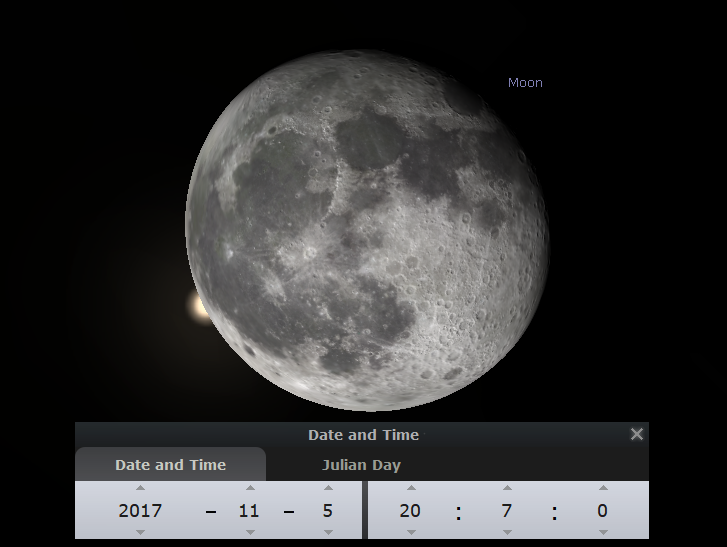The width and height of the screenshot is (727, 547).
Task: Increase minutes with the up arrow
Action: coord(507,488)
